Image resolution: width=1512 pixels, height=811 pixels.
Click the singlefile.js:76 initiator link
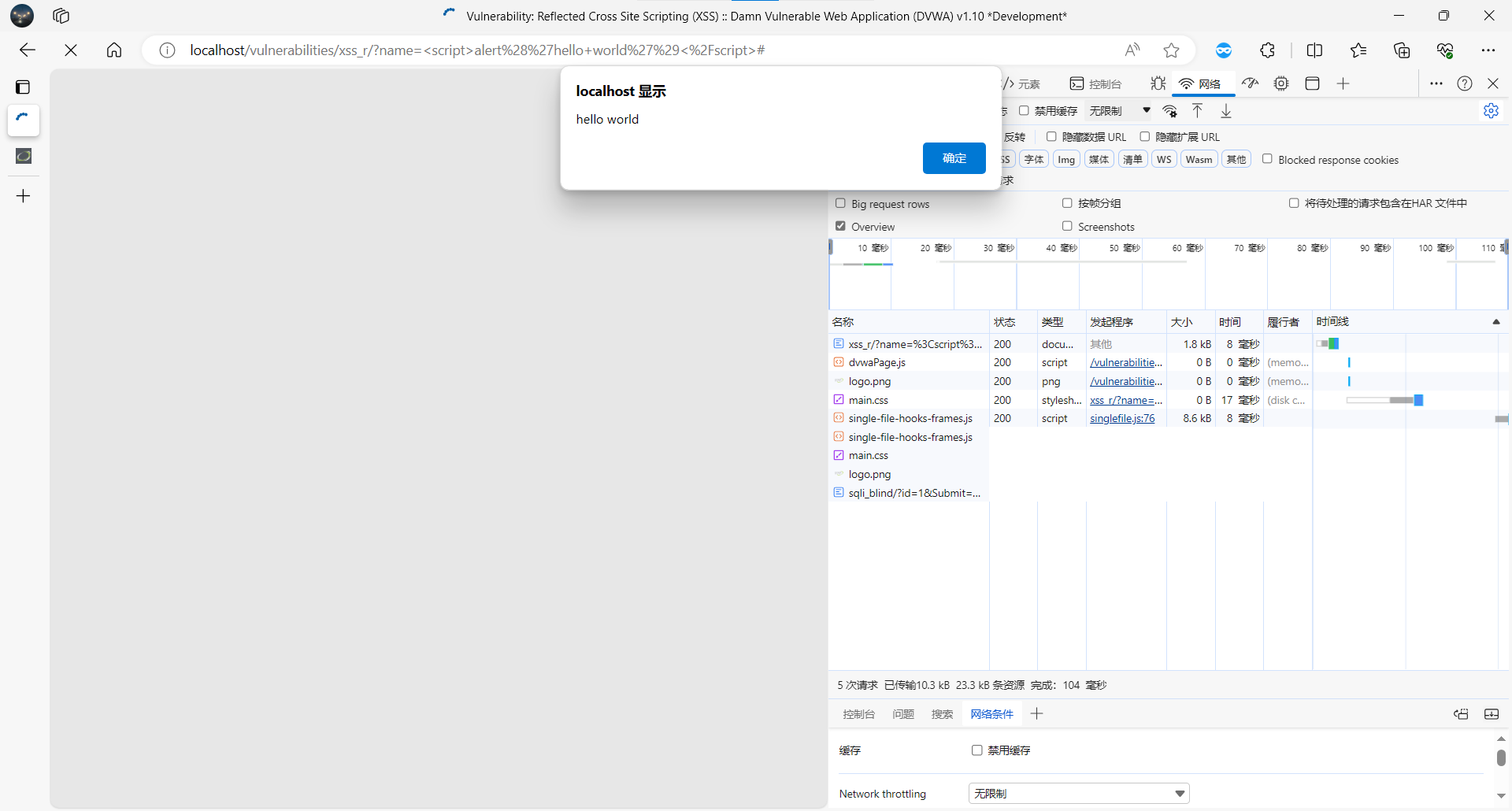[1121, 419]
